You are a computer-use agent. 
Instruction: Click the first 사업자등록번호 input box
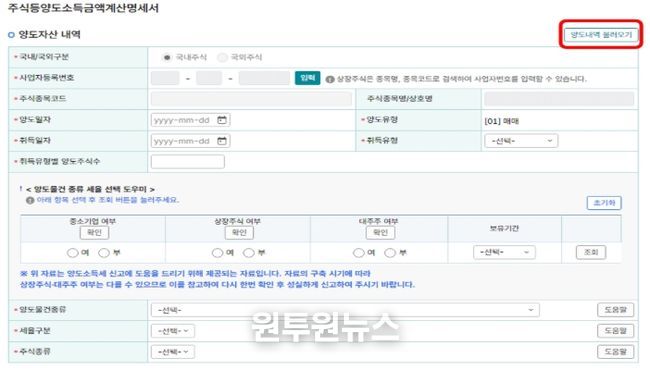click(x=165, y=78)
